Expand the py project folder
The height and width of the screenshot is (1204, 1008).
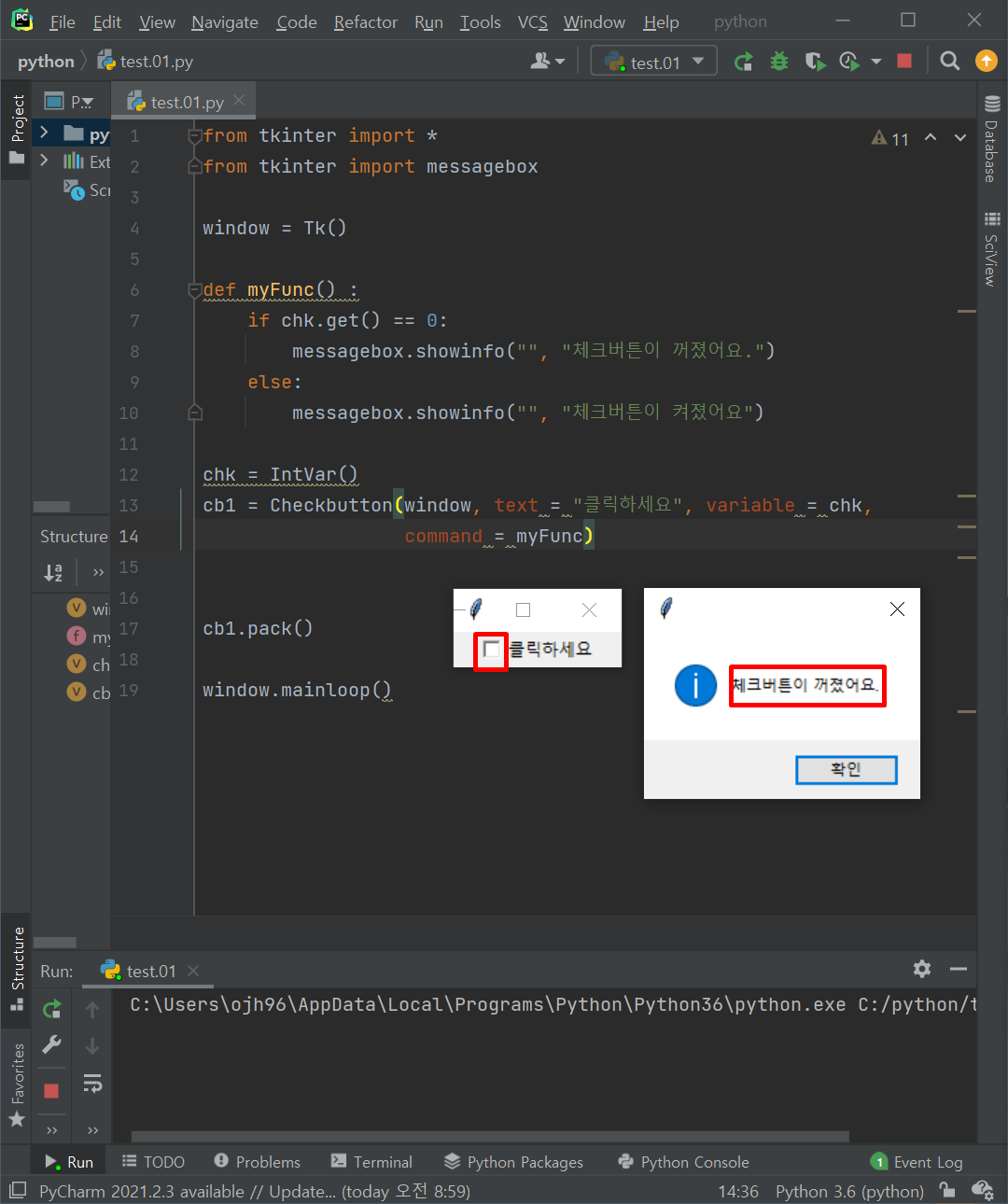click(44, 133)
